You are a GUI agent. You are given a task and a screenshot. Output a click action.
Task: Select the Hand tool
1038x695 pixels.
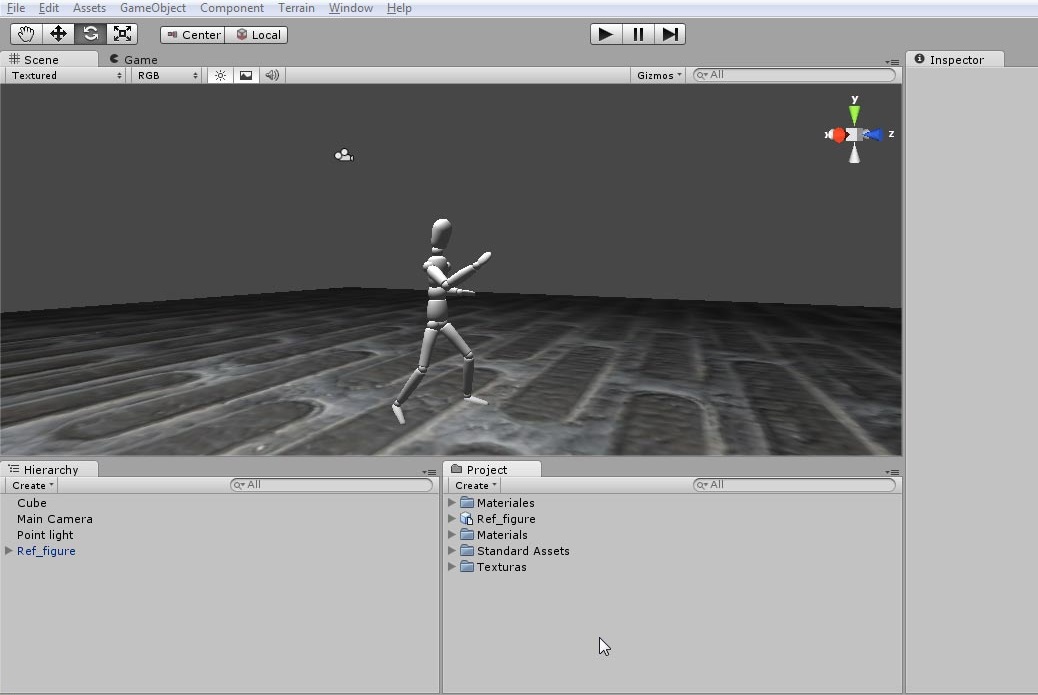26,34
